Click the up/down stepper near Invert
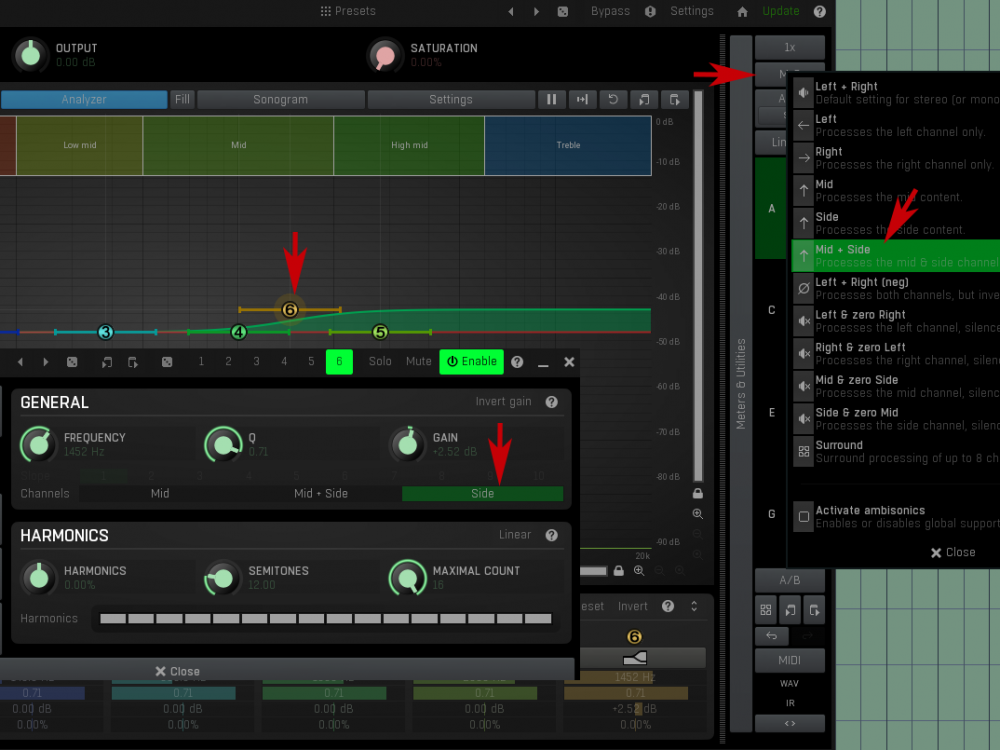1000x750 pixels. [694, 607]
